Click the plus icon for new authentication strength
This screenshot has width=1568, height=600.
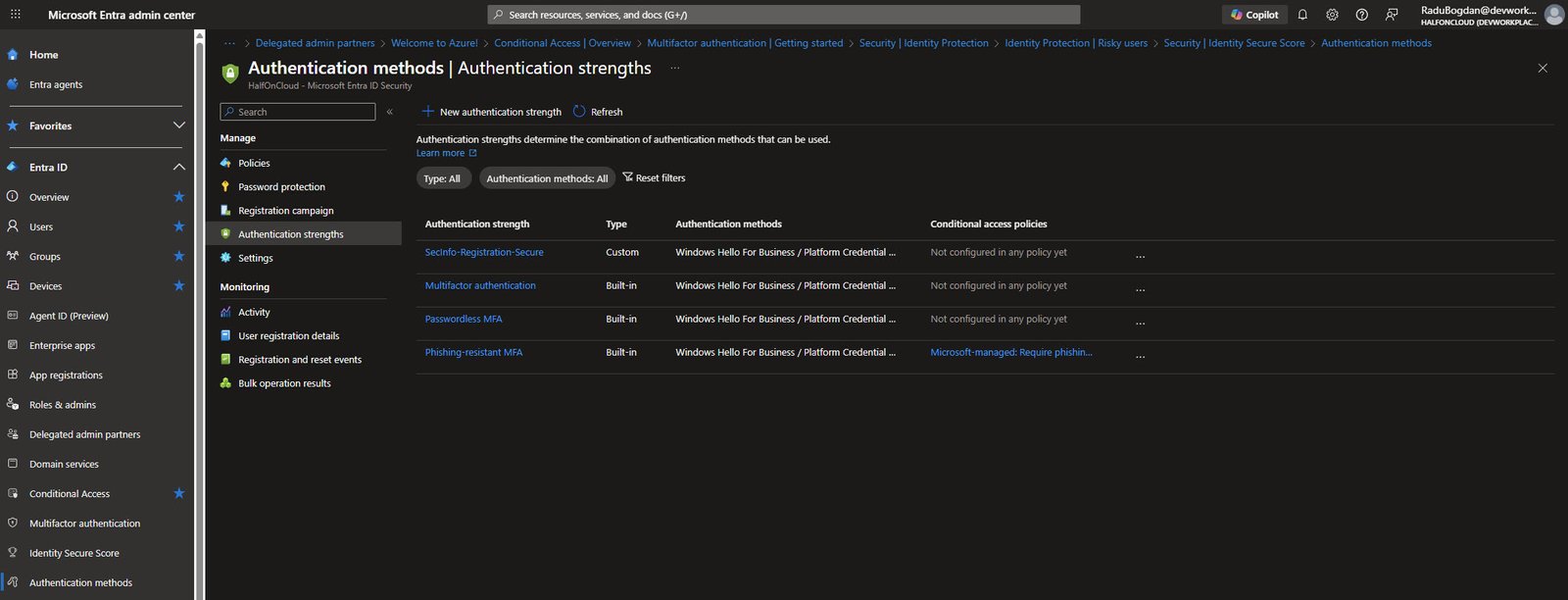click(427, 112)
